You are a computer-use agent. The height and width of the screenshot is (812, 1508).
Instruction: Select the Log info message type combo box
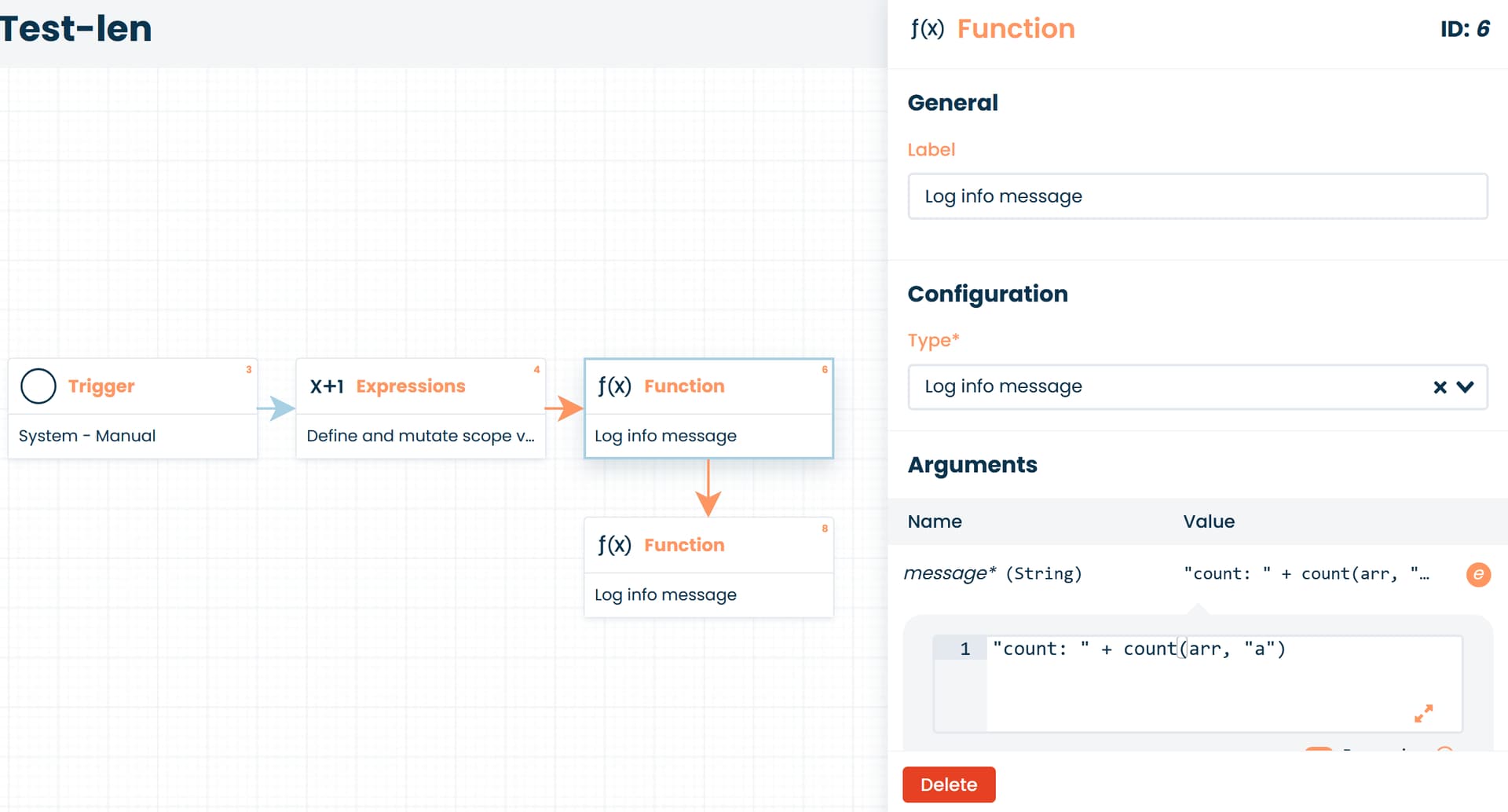click(x=1198, y=386)
